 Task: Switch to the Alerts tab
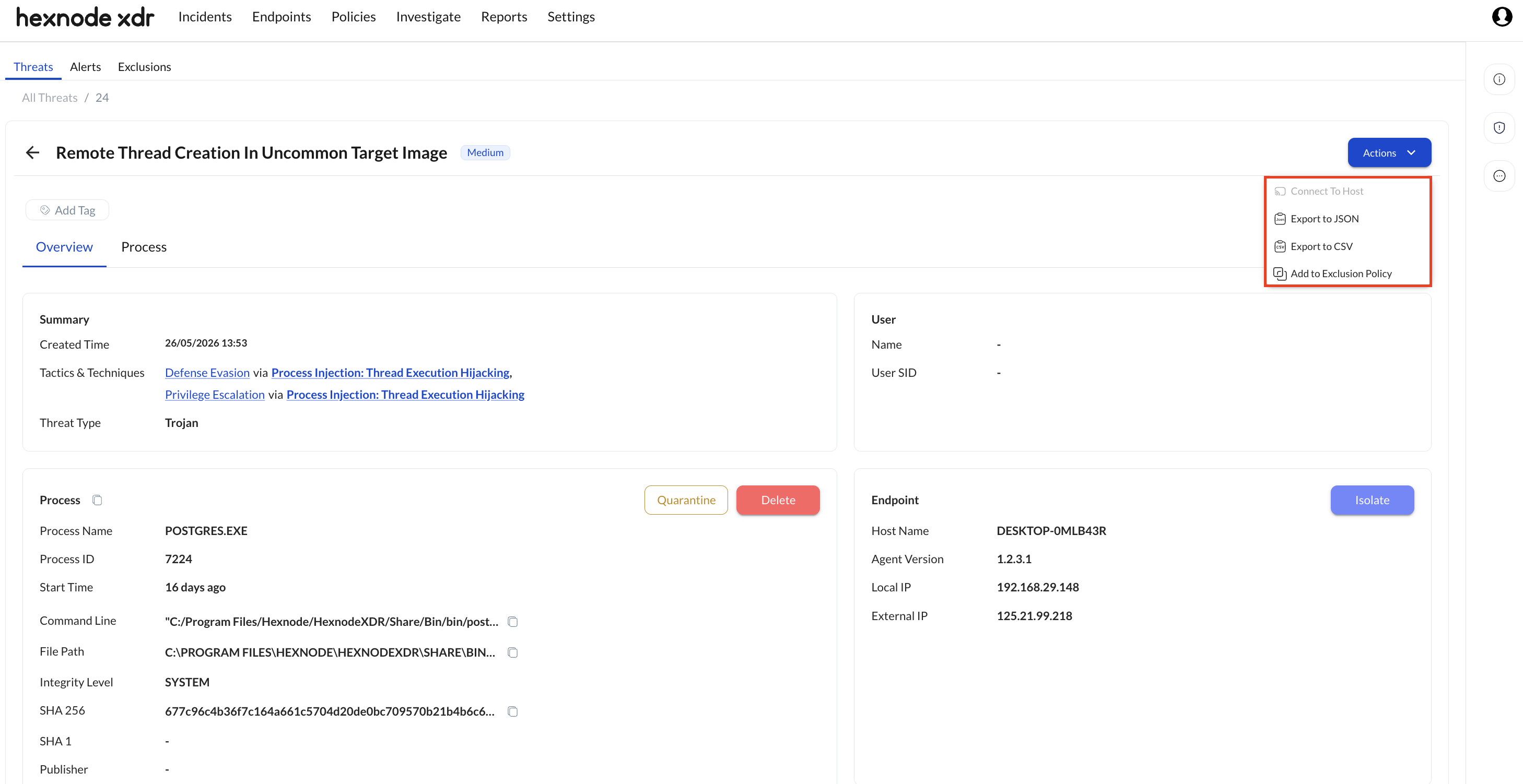point(85,67)
